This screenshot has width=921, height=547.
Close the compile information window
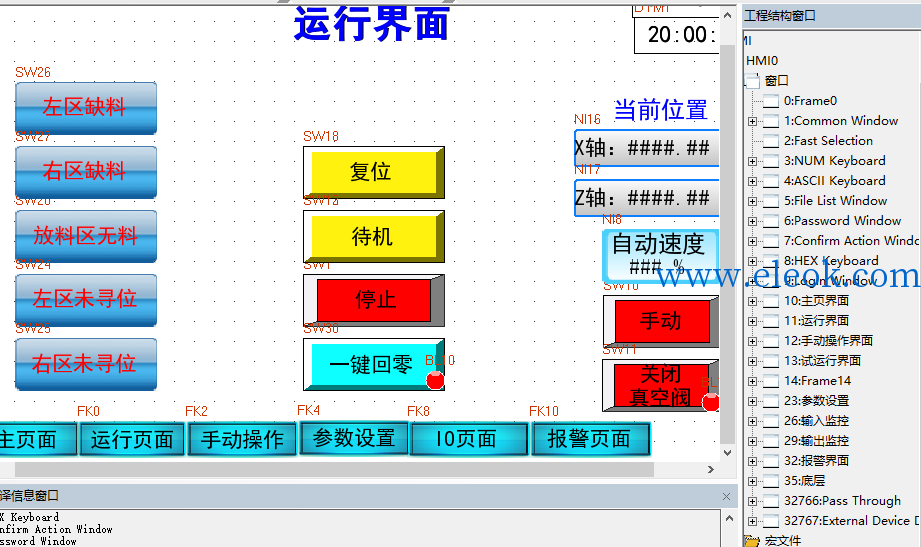pyautogui.click(x=727, y=496)
